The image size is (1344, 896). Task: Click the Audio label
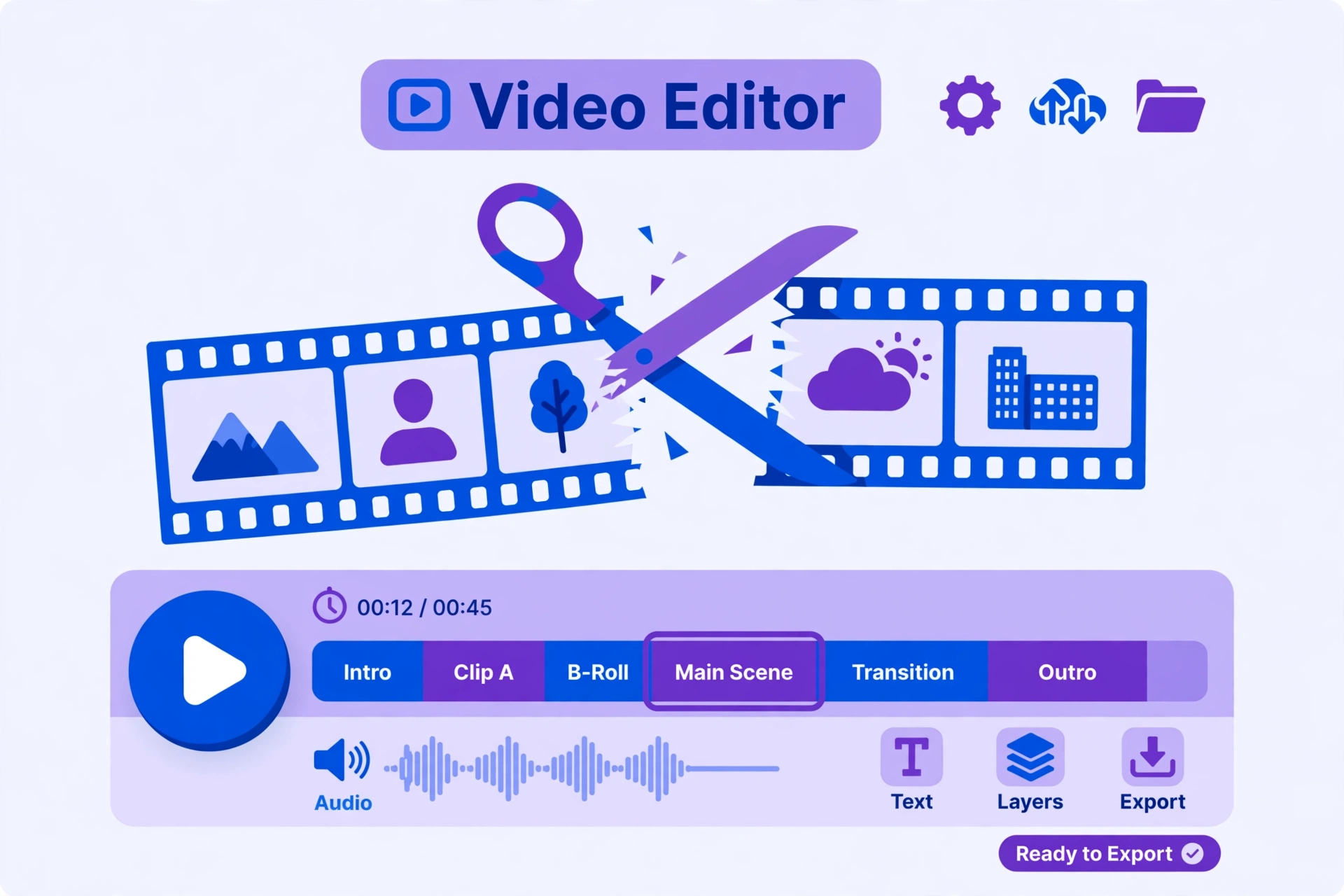343,802
